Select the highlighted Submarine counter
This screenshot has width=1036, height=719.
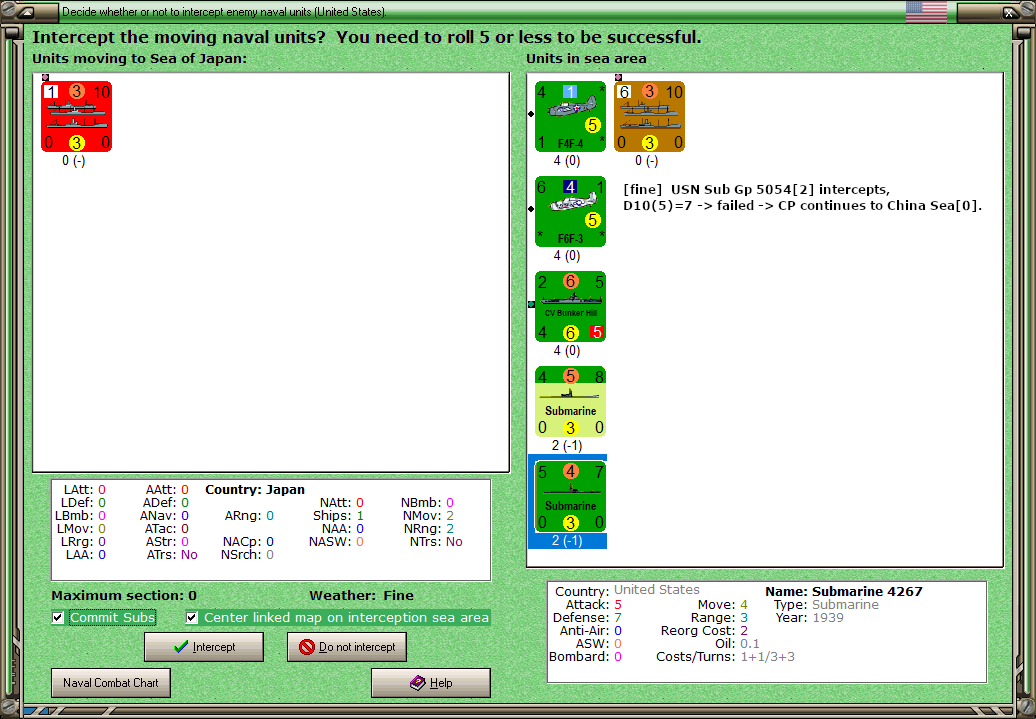tap(570, 497)
